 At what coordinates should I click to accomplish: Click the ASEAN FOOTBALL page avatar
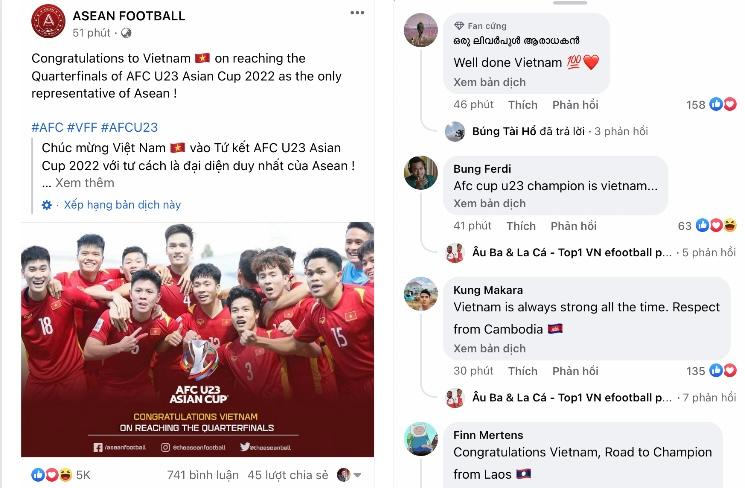(x=48, y=21)
